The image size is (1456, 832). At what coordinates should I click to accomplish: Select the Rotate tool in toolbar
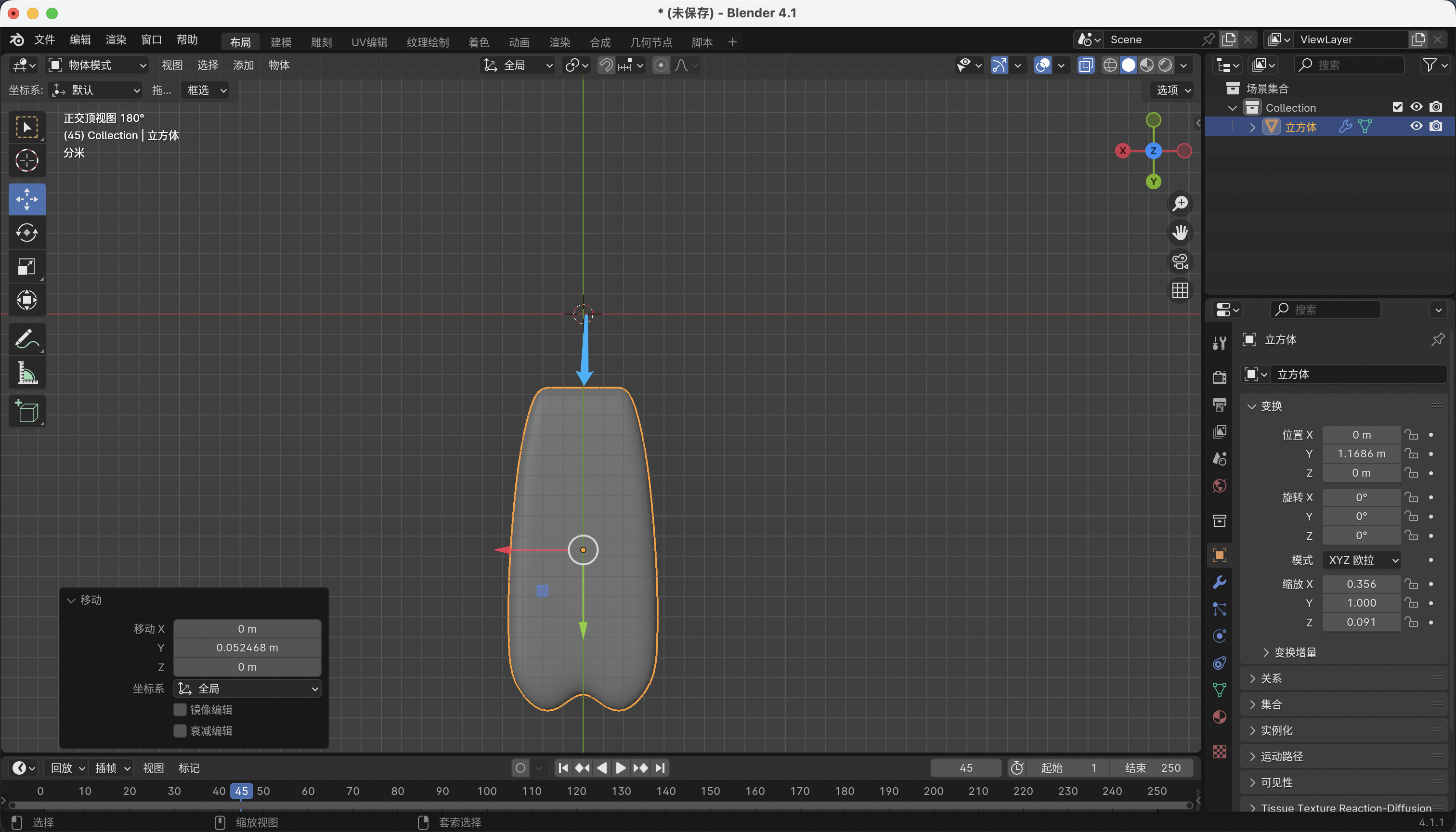click(26, 233)
